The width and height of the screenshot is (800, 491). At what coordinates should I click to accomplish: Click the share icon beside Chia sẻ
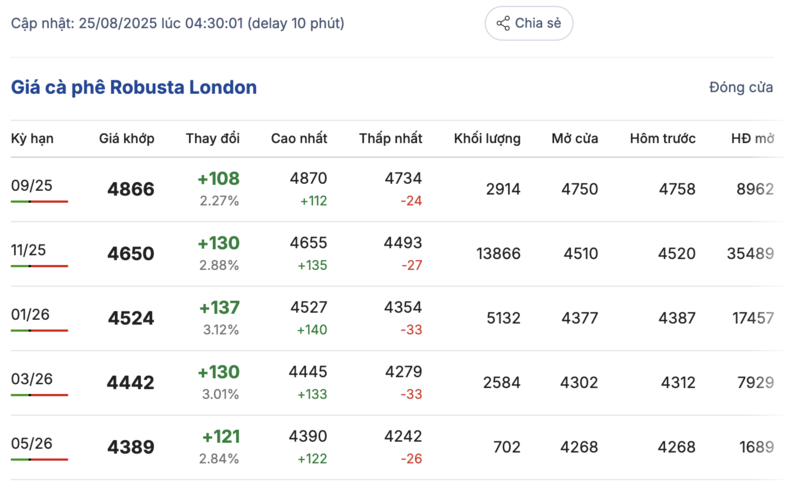pyautogui.click(x=503, y=23)
